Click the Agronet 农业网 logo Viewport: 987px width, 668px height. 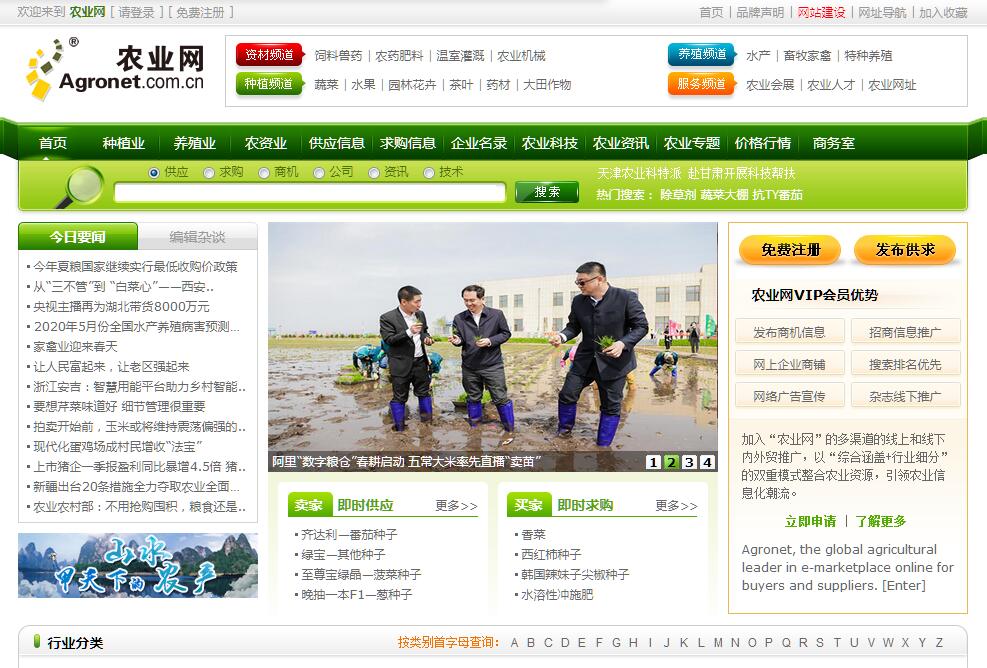(x=115, y=70)
